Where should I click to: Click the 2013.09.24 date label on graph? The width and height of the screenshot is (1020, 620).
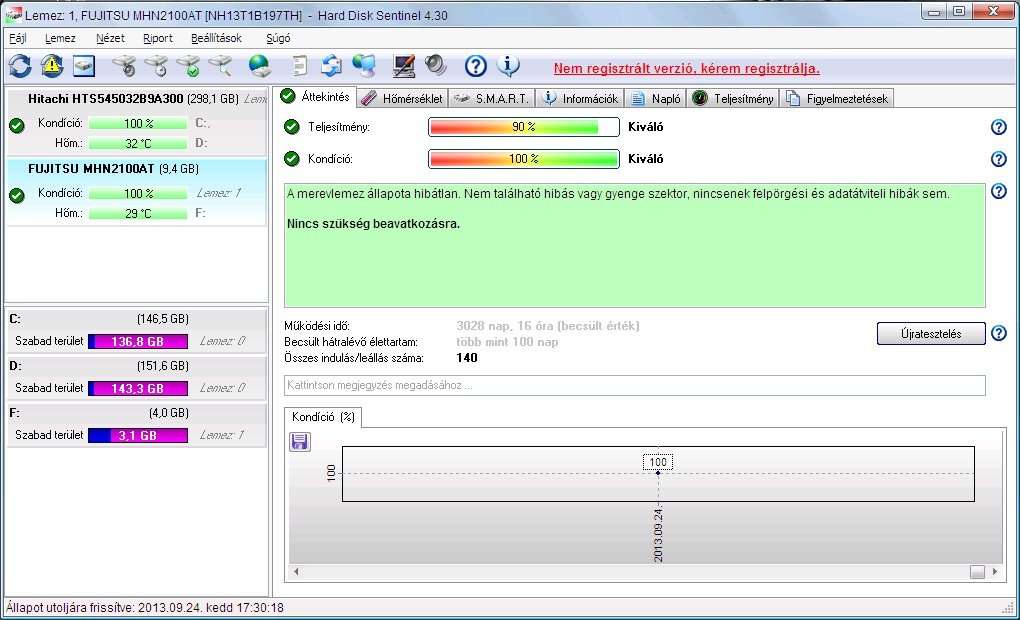658,534
